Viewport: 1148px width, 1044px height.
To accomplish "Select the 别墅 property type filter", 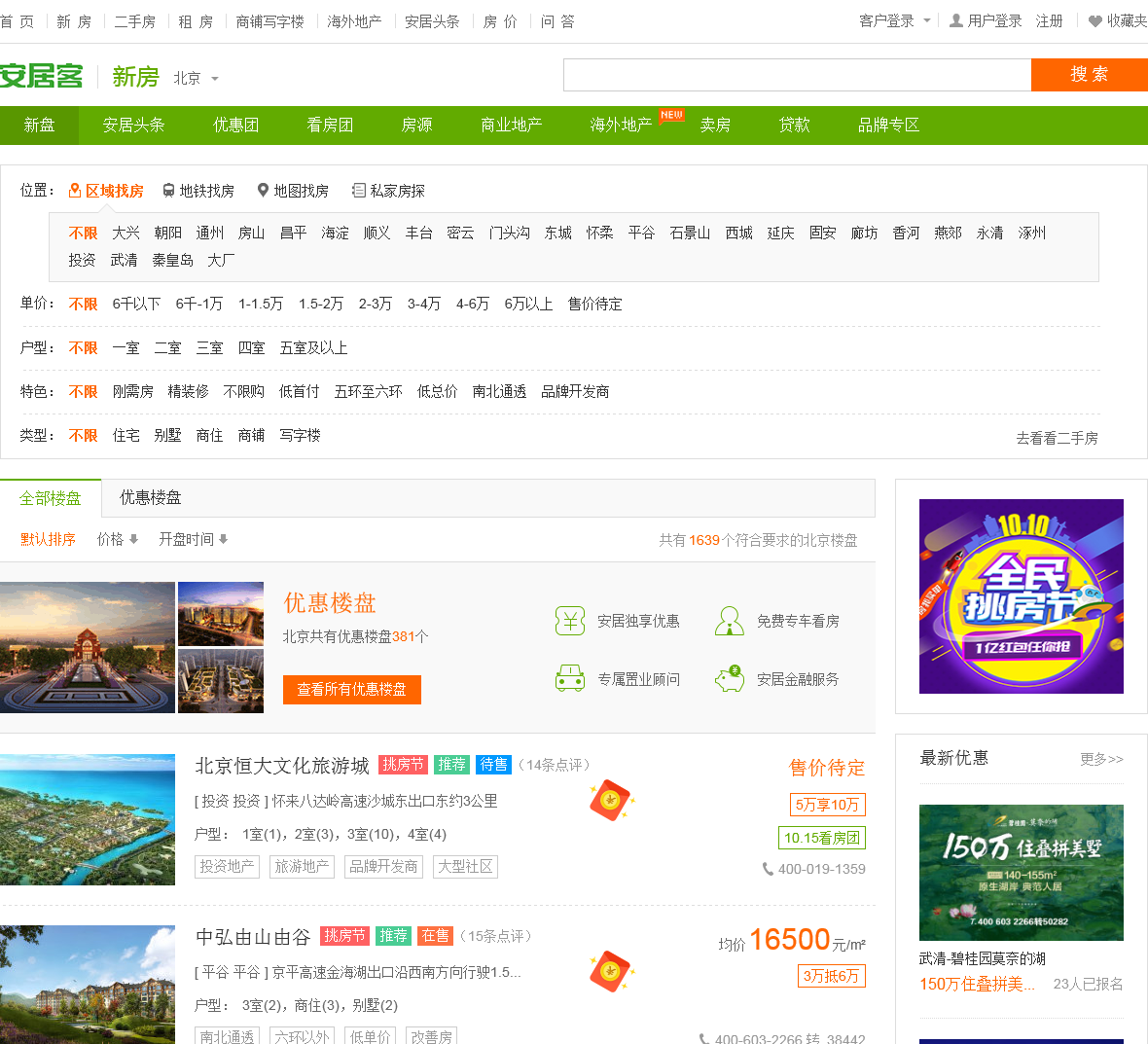I will (167, 436).
